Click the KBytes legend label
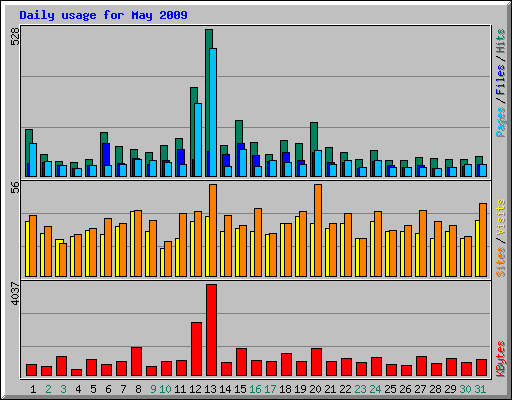 [501, 359]
